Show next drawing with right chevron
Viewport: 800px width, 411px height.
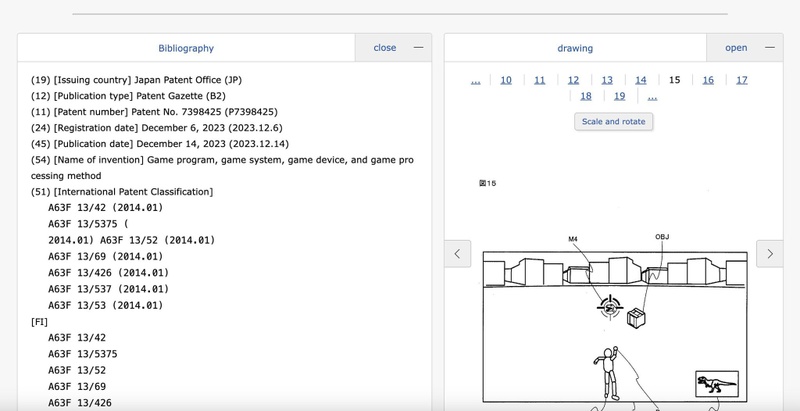(x=769, y=253)
